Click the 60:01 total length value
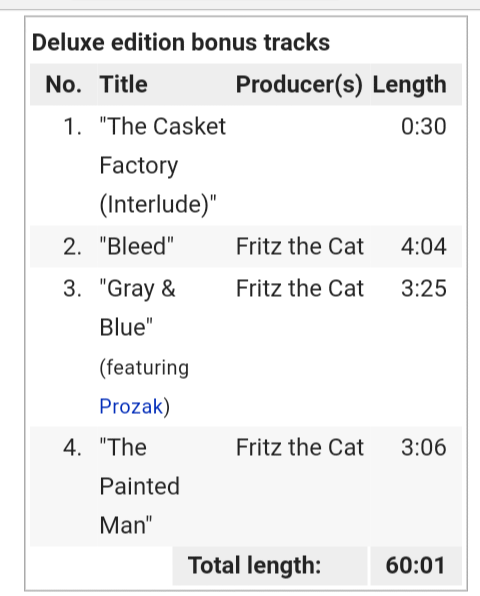Image resolution: width=480 pixels, height=596 pixels. pyautogui.click(x=415, y=565)
